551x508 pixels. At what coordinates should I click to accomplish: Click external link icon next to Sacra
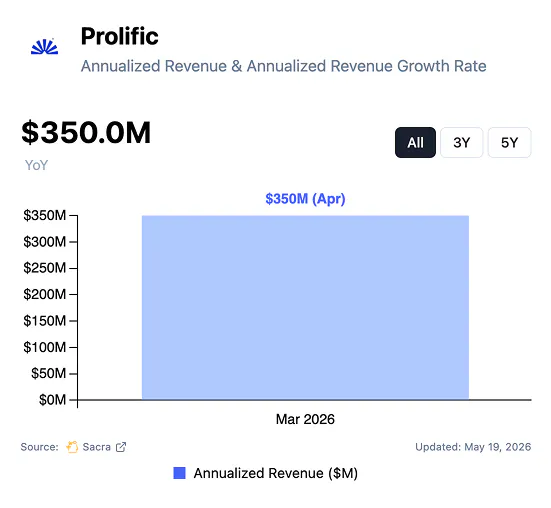(x=121, y=447)
